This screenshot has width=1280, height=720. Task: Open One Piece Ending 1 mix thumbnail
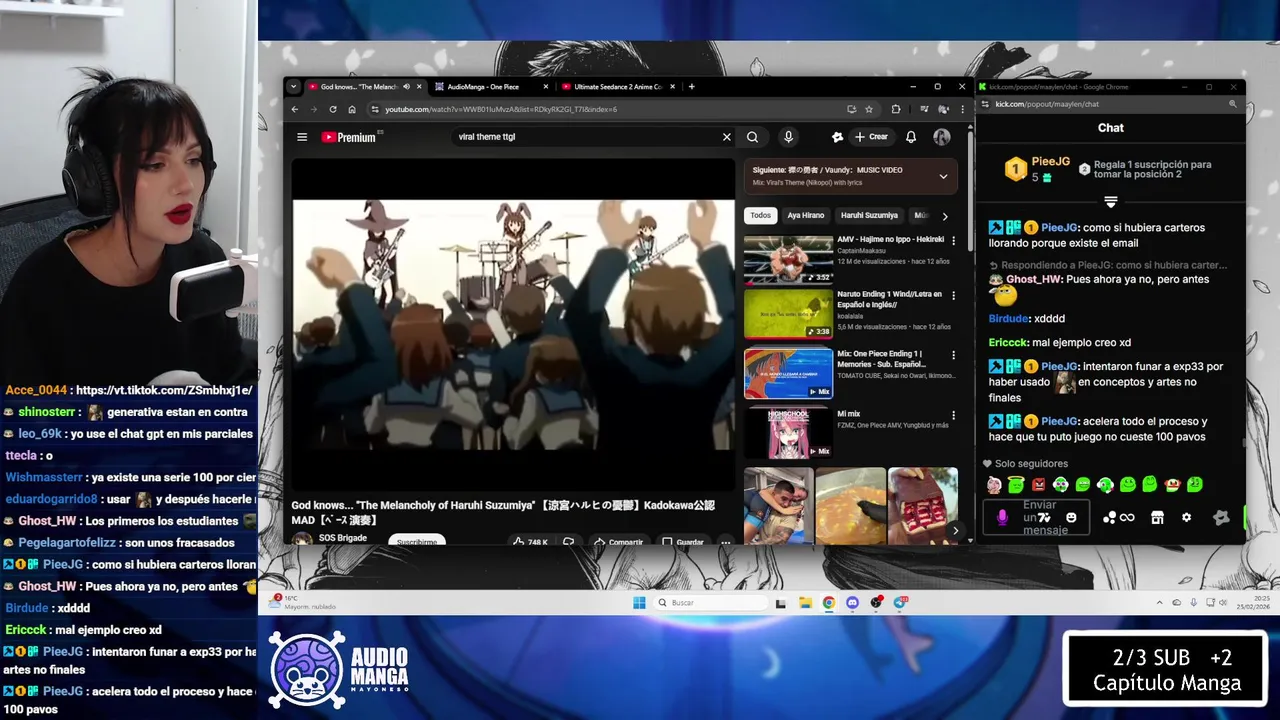(x=788, y=373)
